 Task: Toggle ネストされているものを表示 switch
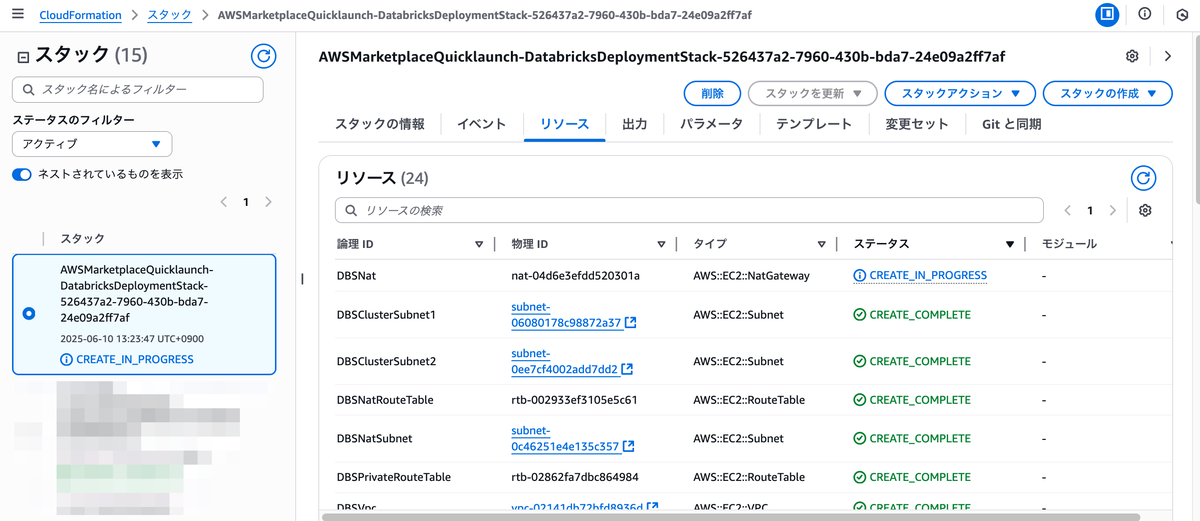22,174
